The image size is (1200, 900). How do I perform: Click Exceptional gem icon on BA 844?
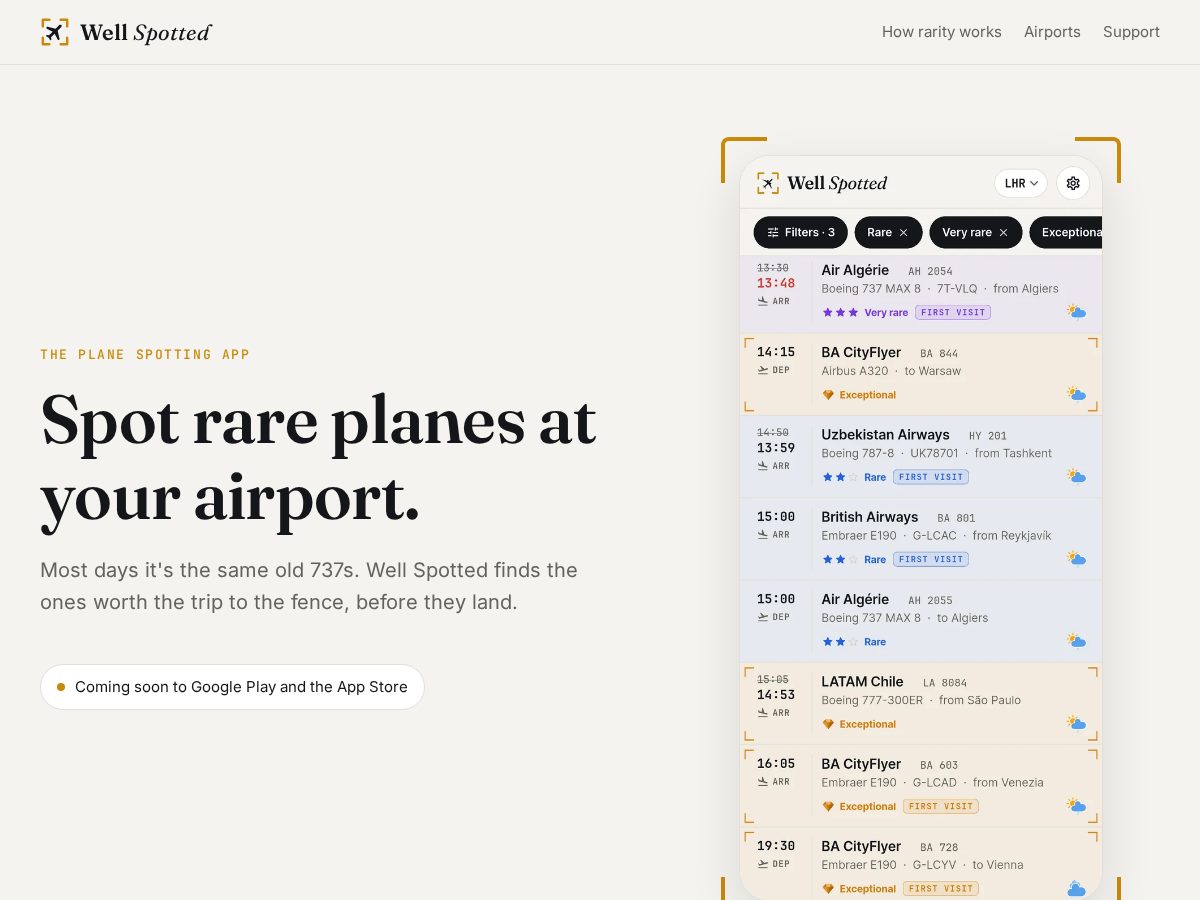pyautogui.click(x=828, y=395)
